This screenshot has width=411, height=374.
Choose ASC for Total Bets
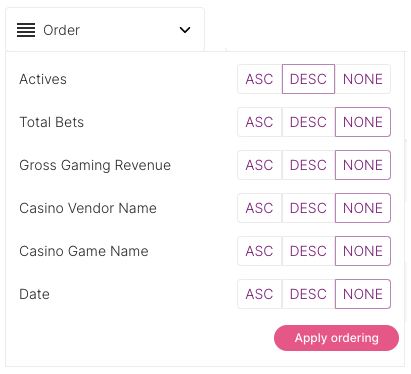click(260, 122)
